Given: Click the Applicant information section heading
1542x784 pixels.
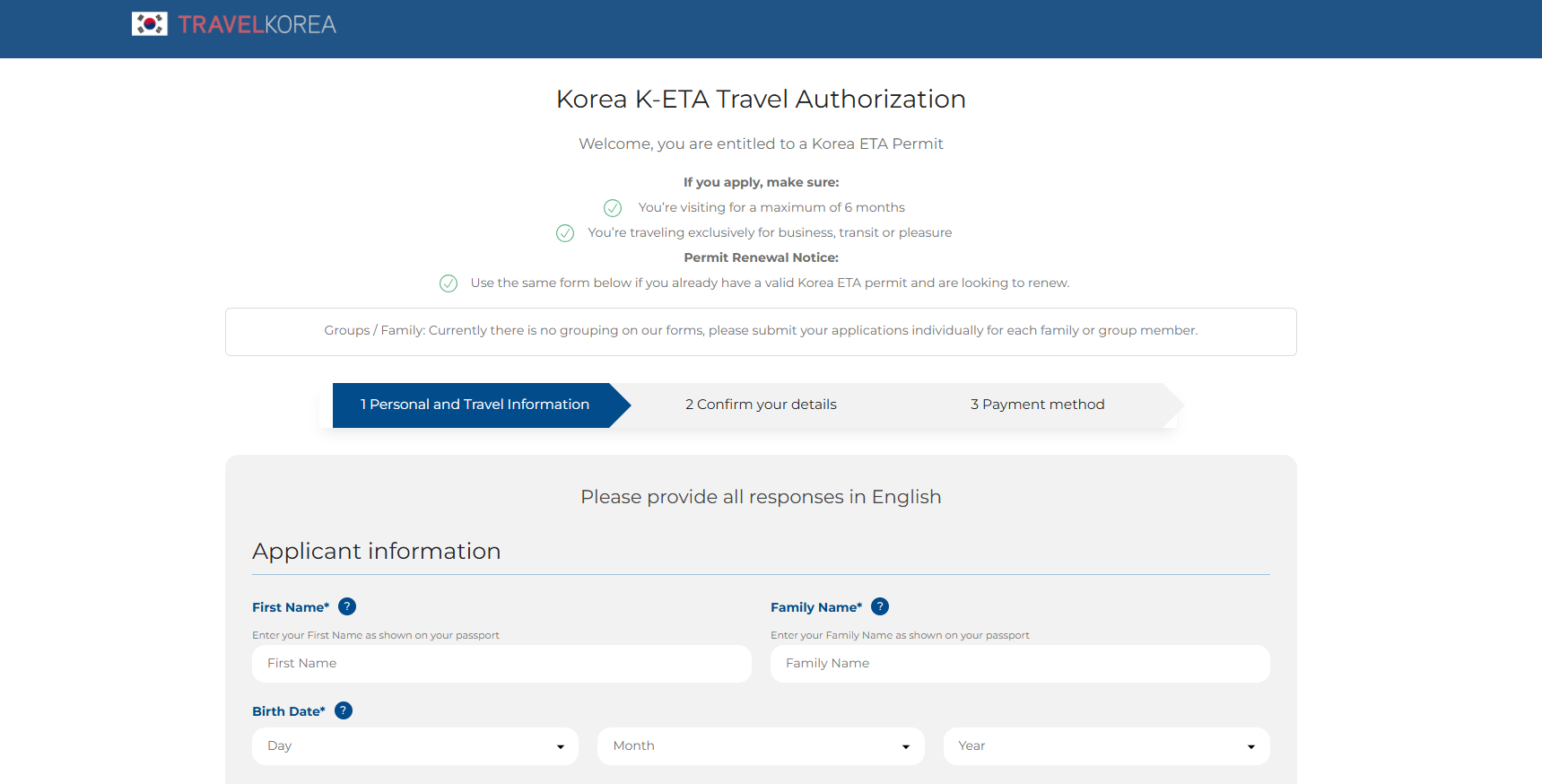Looking at the screenshot, I should tap(377, 551).
